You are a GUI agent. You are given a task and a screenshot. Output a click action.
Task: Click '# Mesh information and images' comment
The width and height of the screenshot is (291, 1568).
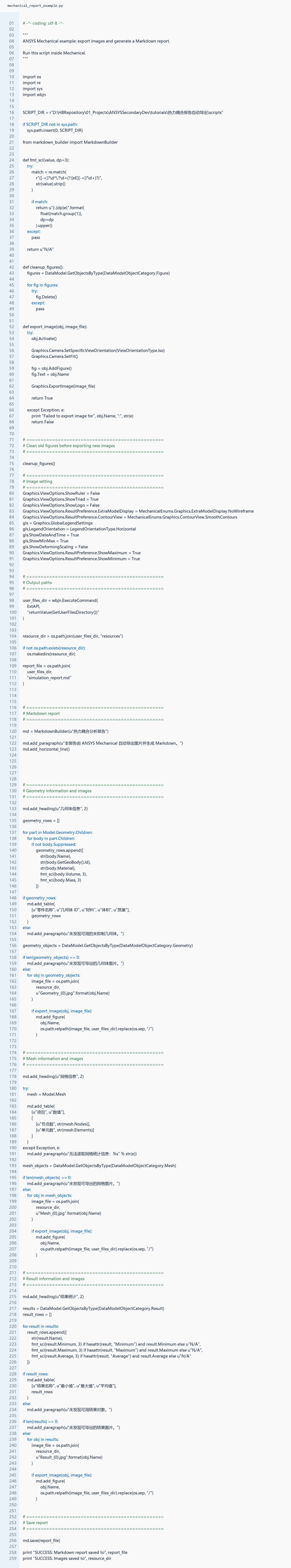tap(53, 1058)
